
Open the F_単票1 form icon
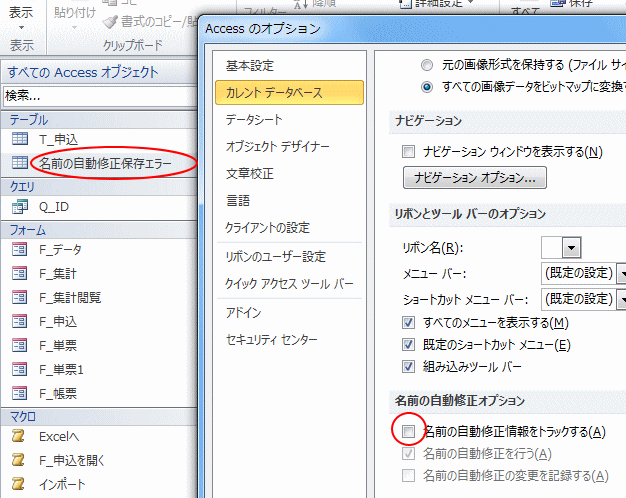pos(20,369)
